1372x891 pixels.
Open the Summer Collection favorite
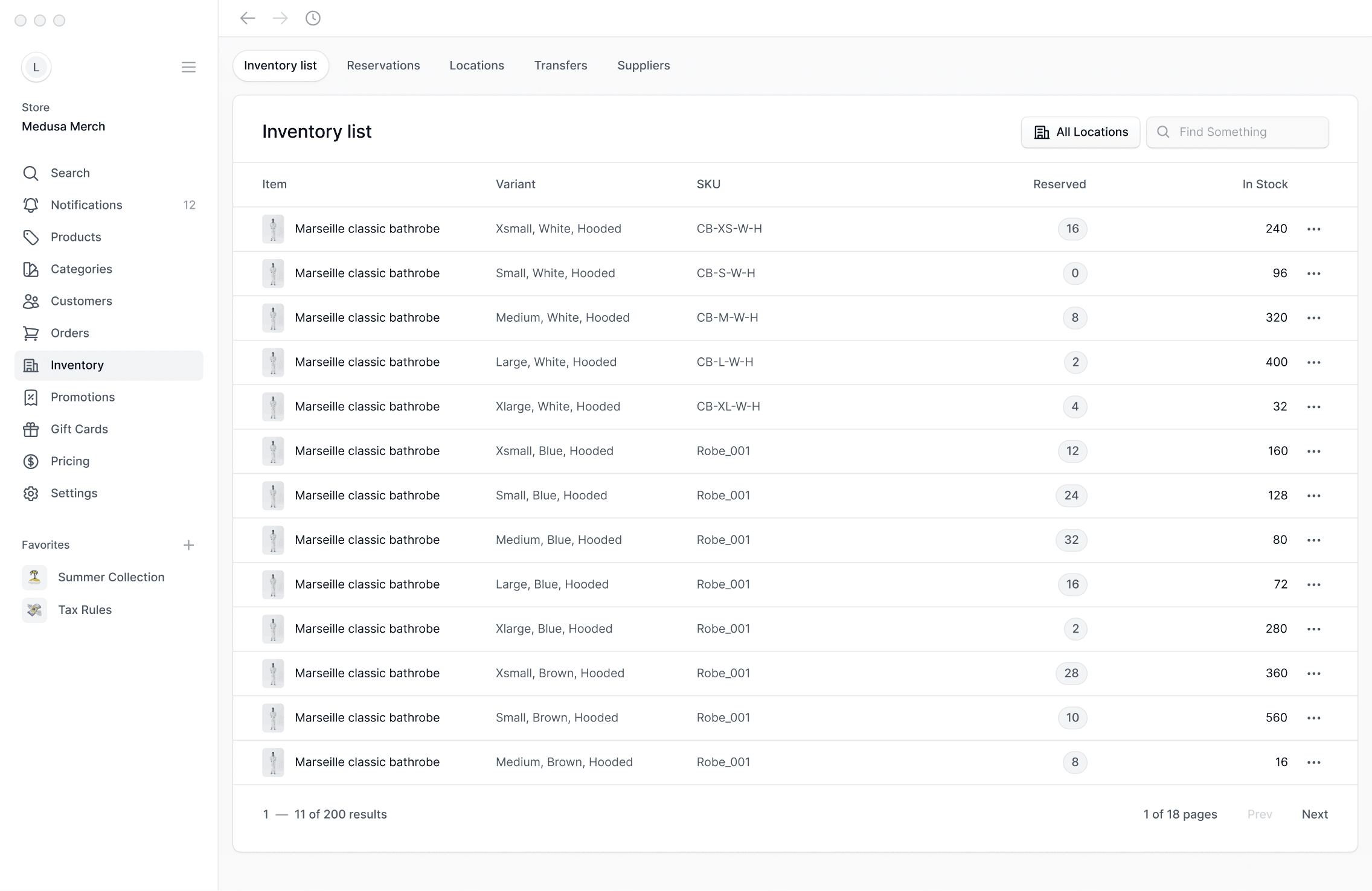click(111, 577)
